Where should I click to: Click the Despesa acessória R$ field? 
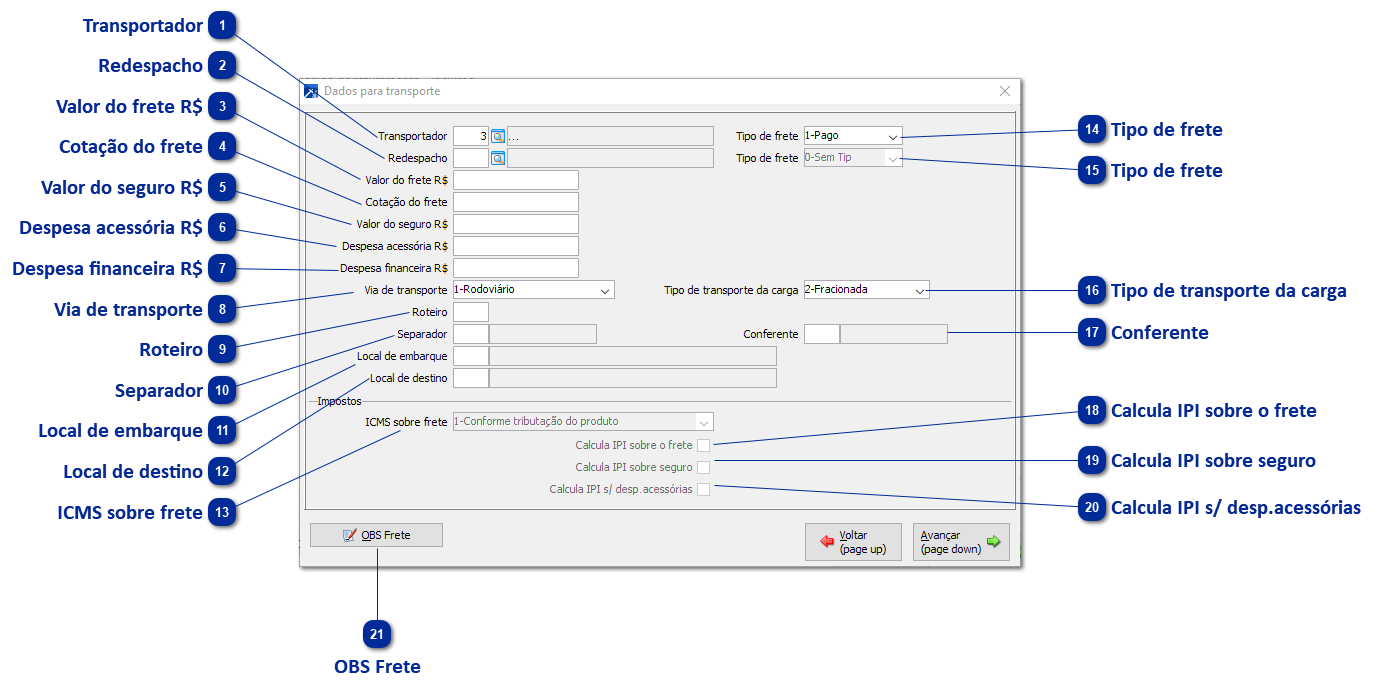point(516,246)
